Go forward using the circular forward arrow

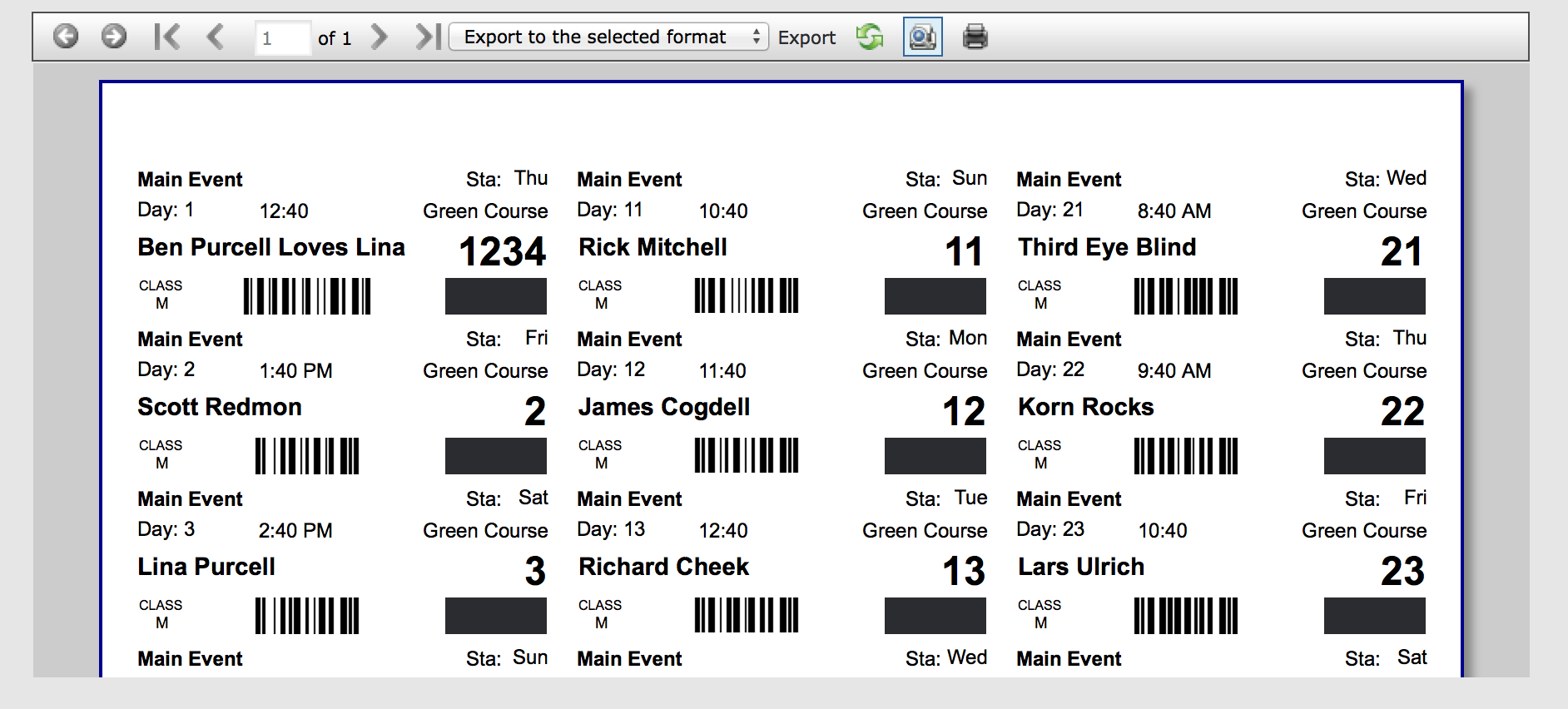[x=114, y=37]
